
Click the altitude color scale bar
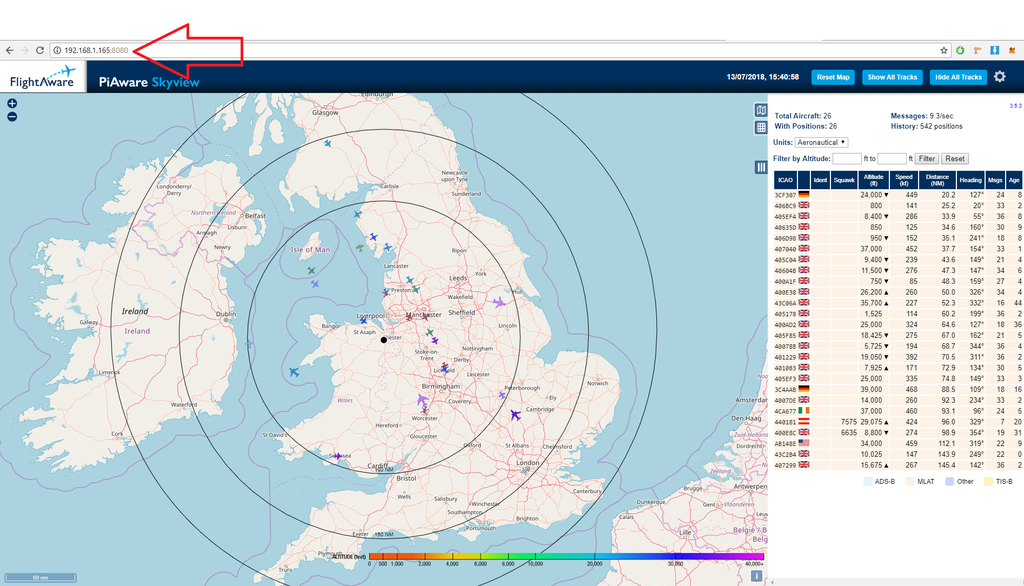click(566, 556)
